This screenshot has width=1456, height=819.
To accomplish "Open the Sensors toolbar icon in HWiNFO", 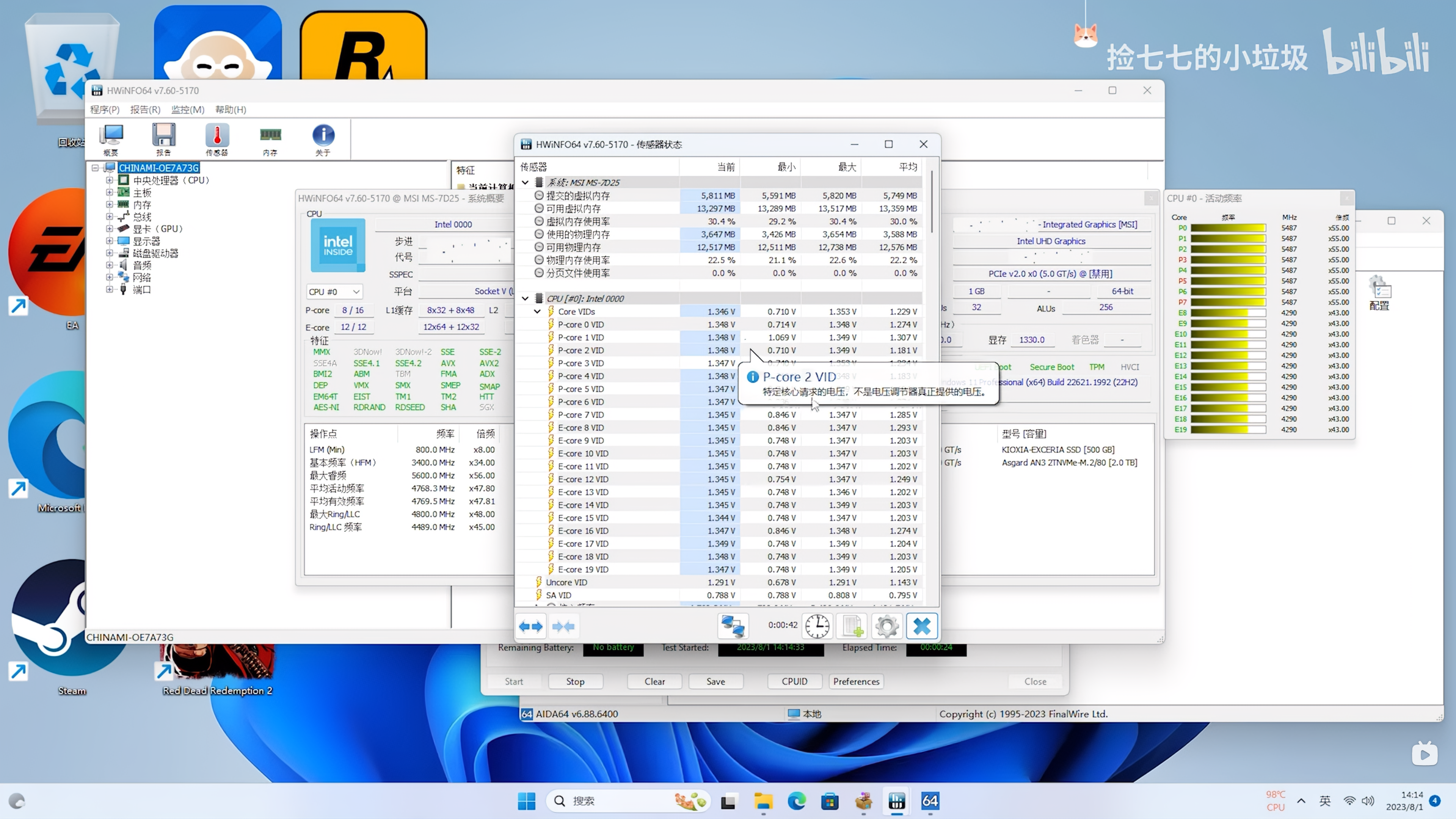I will 217,138.
